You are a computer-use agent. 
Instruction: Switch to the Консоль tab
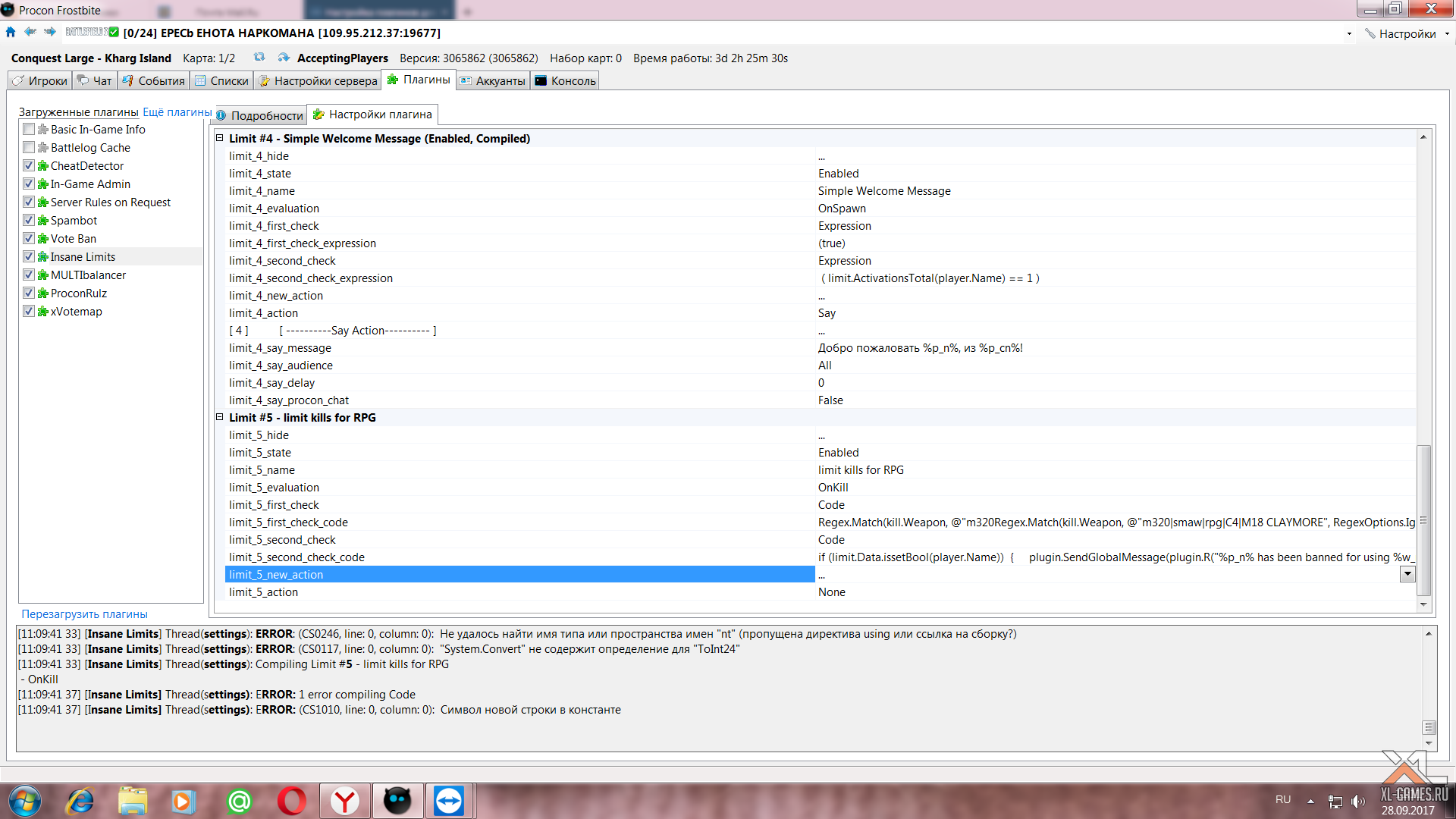565,80
